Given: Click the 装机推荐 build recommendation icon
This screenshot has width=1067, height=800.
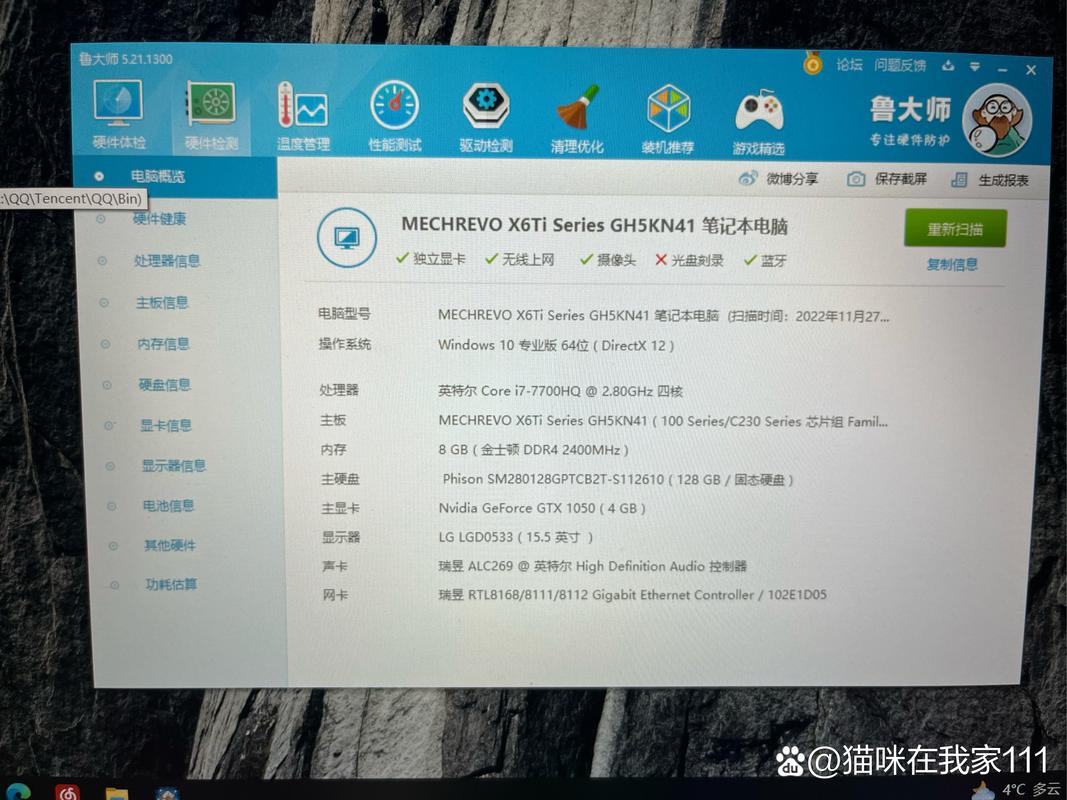Looking at the screenshot, I should [667, 113].
